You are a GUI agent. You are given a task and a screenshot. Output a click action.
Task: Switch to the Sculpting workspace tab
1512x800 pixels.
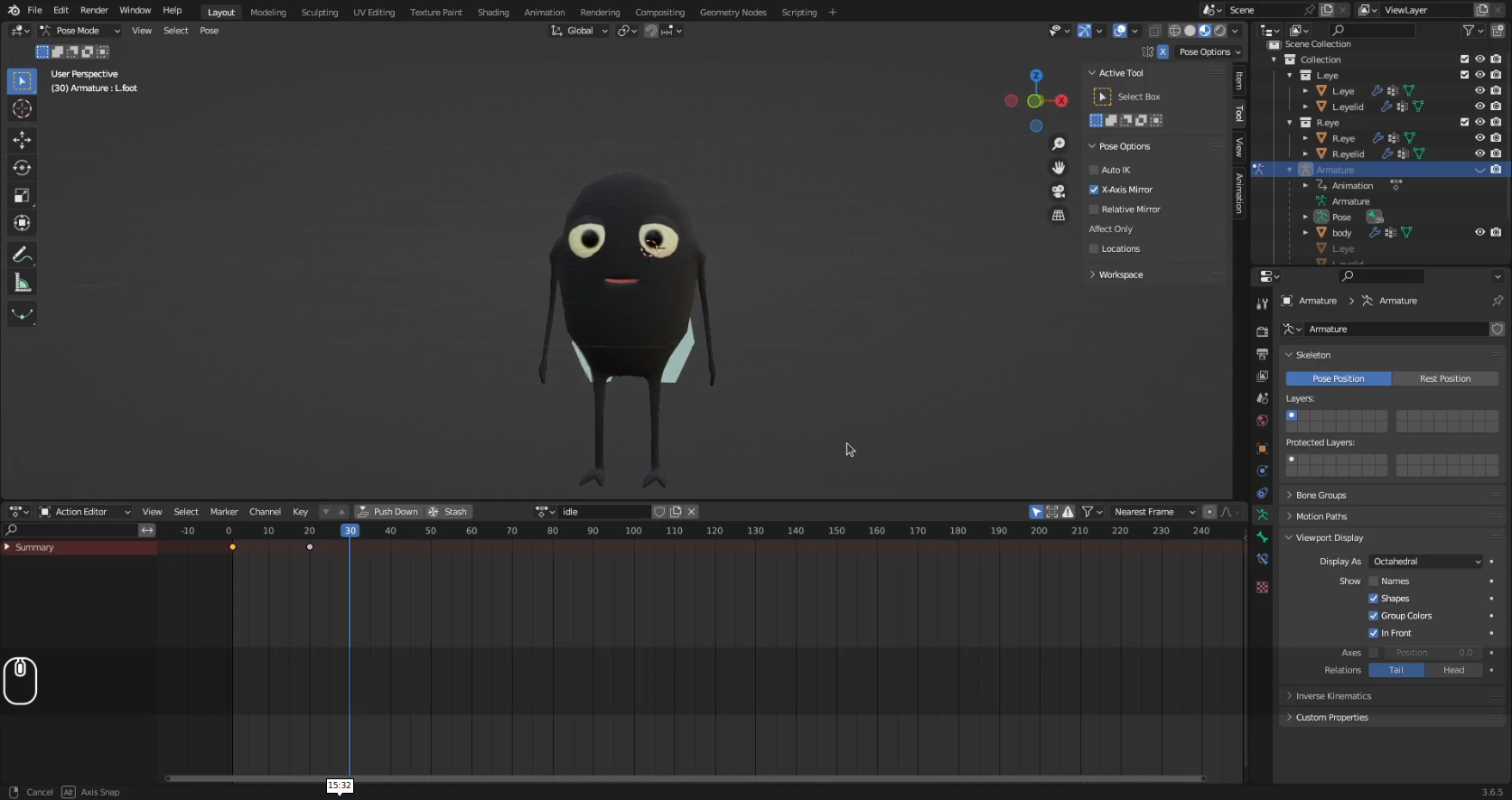coord(320,13)
